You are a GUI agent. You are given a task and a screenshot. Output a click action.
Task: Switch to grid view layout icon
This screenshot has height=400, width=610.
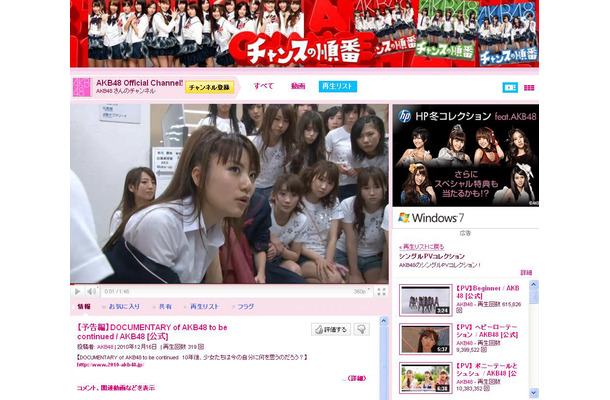(529, 88)
